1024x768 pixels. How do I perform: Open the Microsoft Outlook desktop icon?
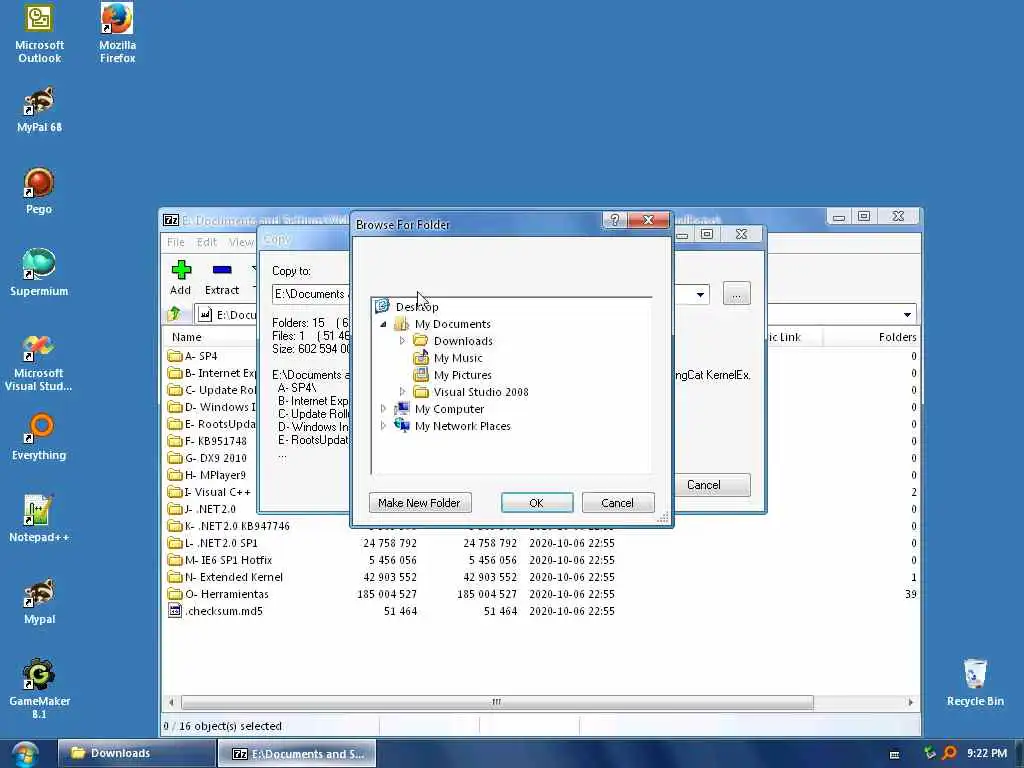(39, 33)
